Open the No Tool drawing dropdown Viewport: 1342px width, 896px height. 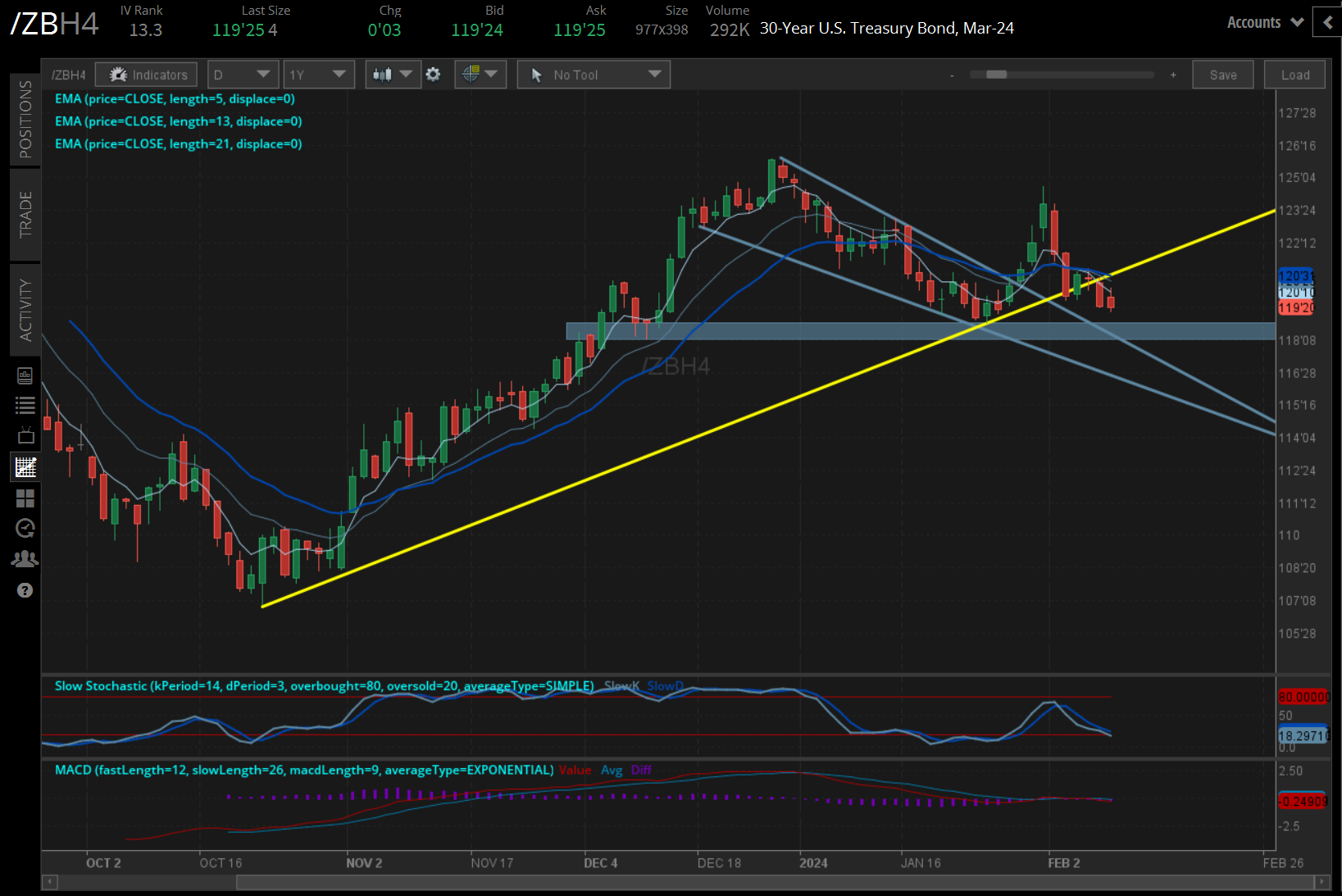pos(593,74)
